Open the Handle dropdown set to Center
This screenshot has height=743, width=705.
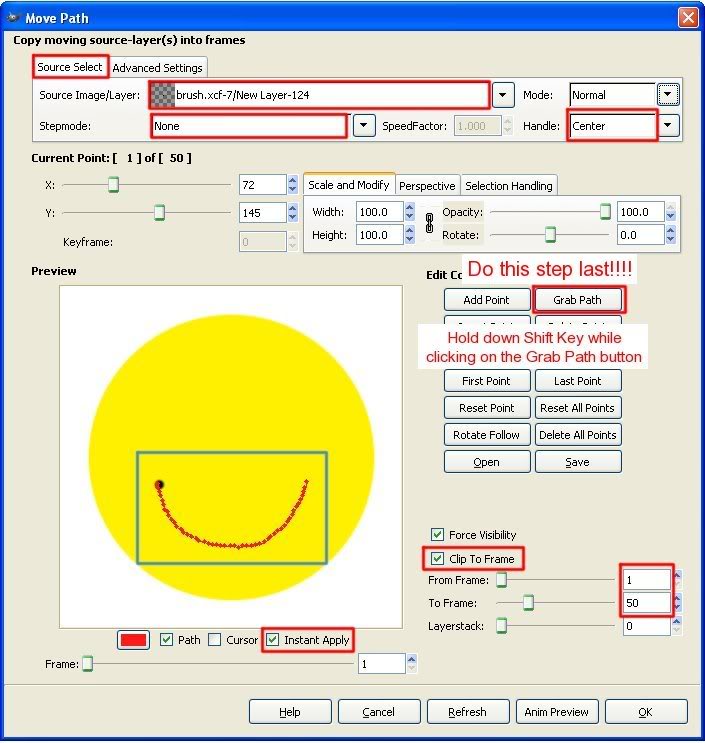coord(669,126)
